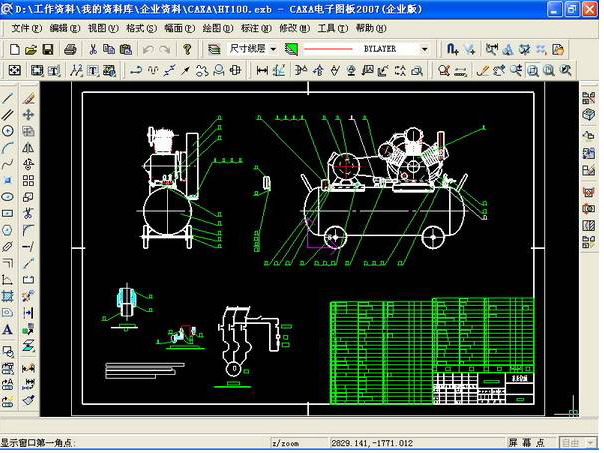Select the Circle drawing tool
Image resolution: width=604 pixels, height=453 pixels.
tap(8, 131)
